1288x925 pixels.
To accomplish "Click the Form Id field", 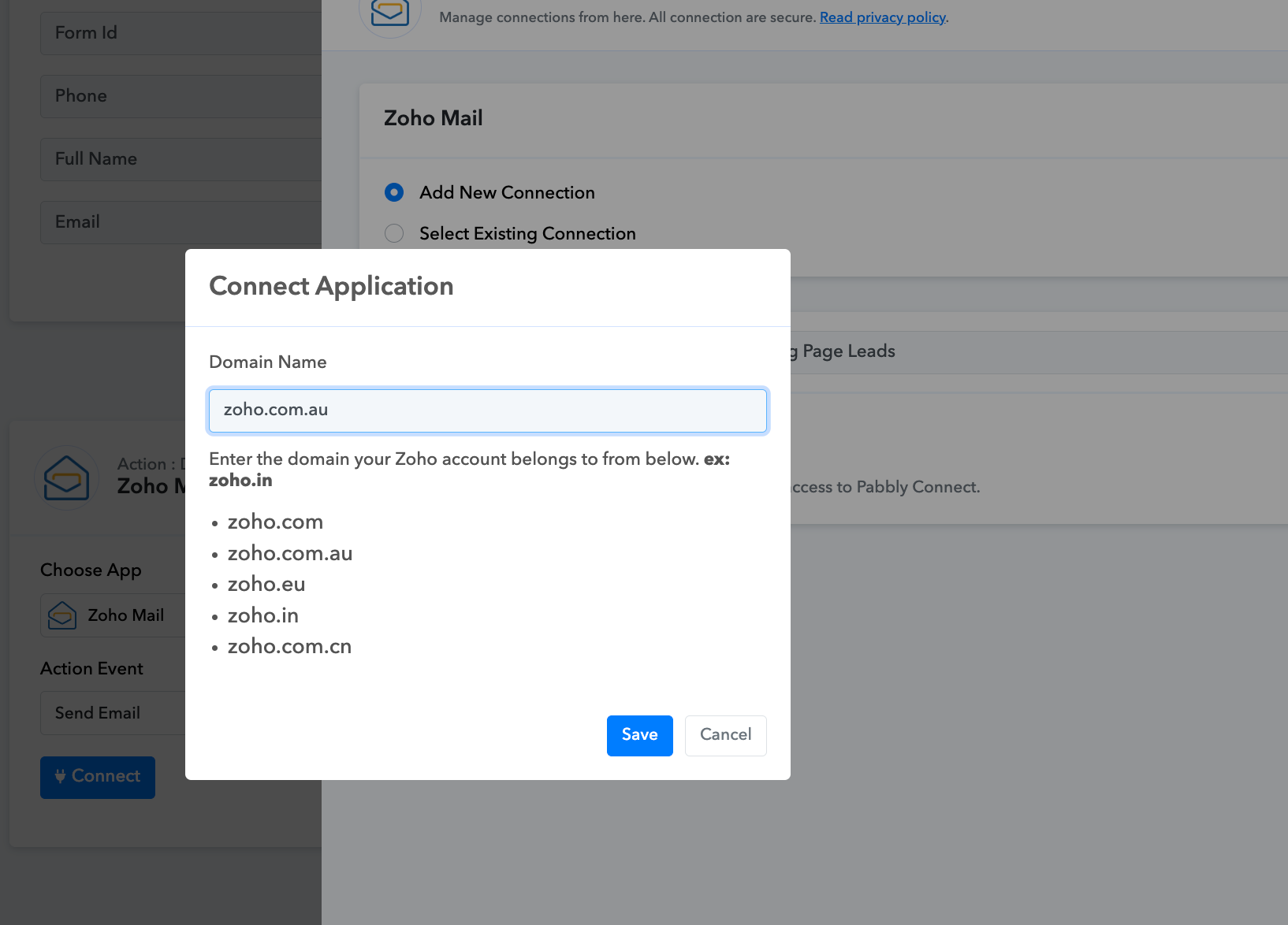I will point(181,33).
